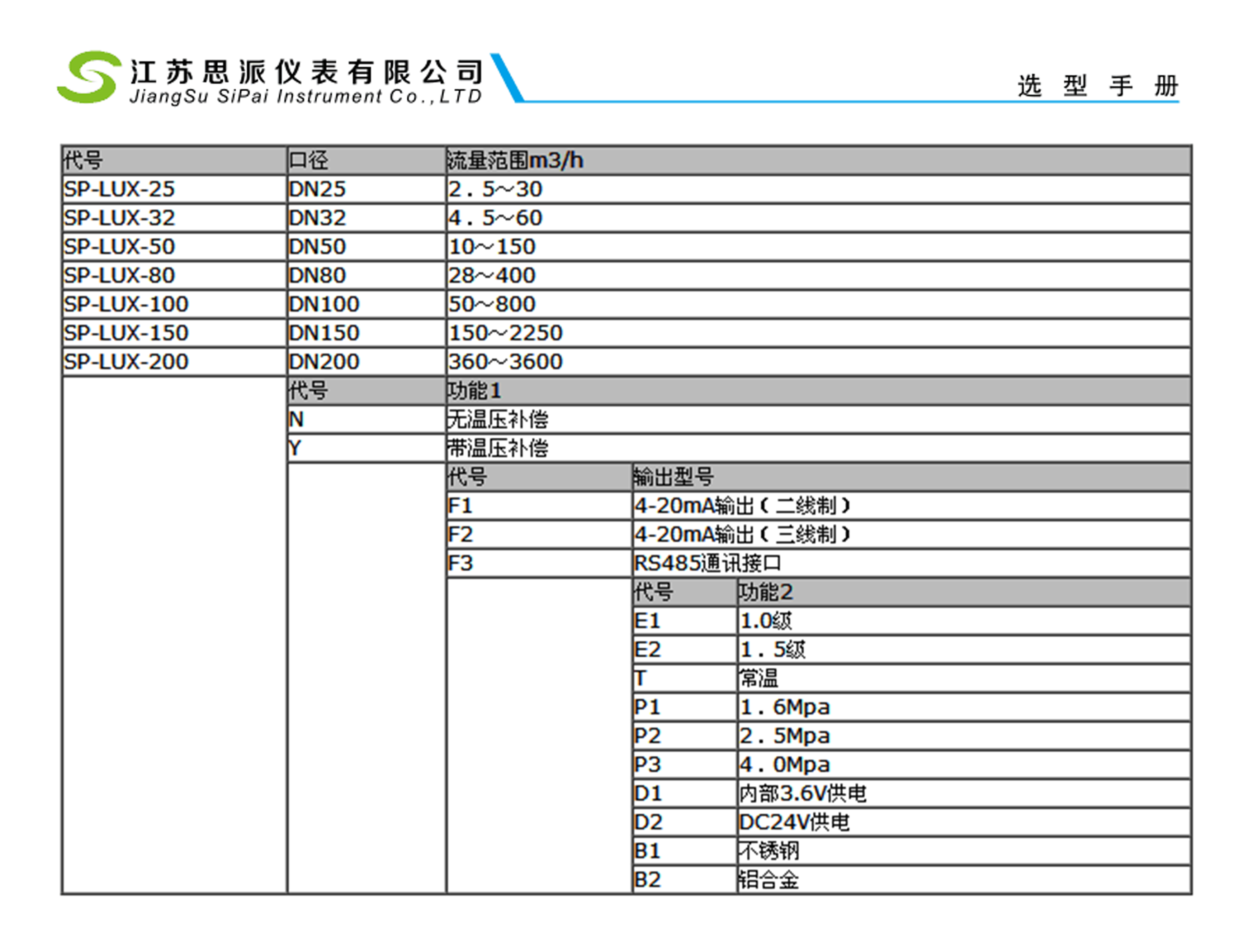Click the 选型手册 header title

click(1098, 86)
